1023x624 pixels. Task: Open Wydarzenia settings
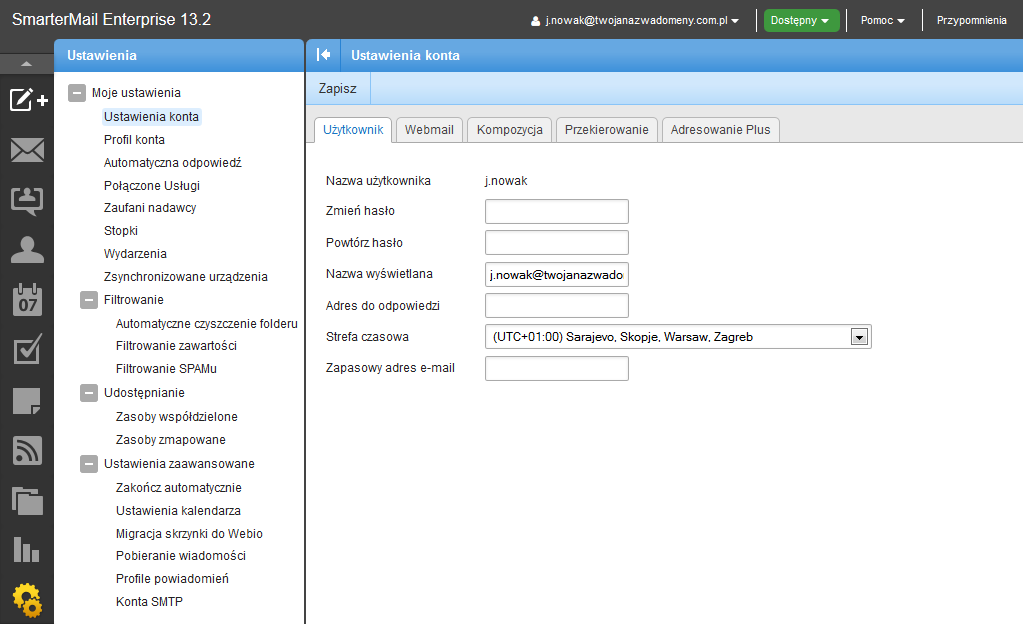pyautogui.click(x=135, y=253)
